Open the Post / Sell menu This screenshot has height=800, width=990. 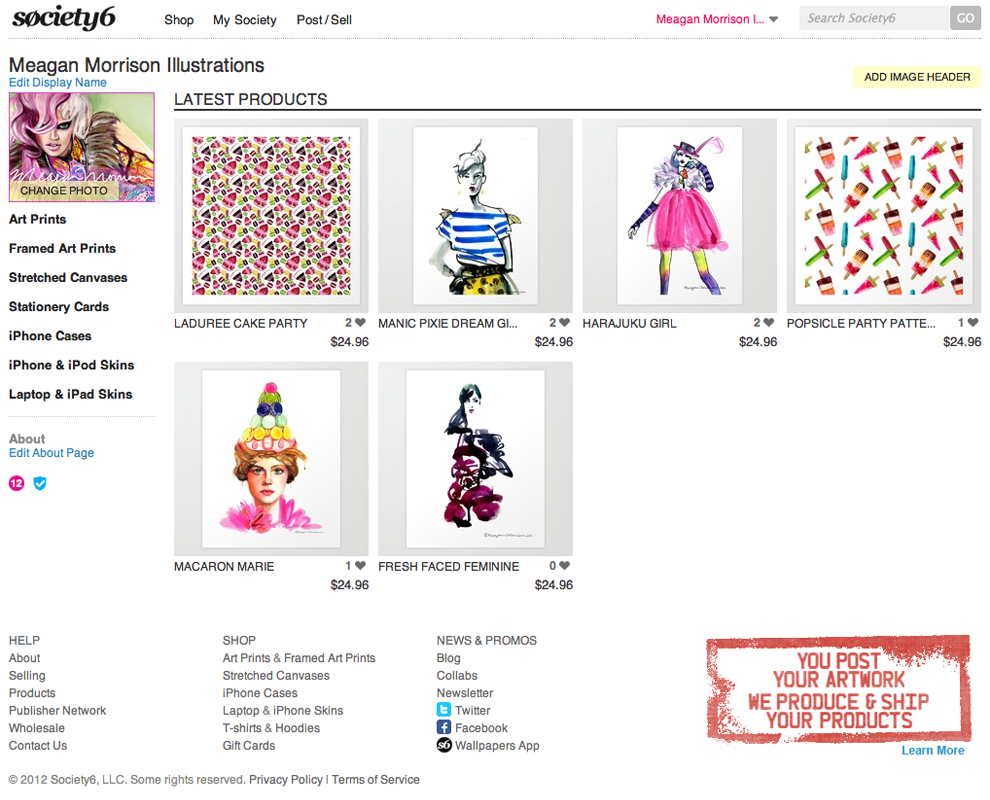324,20
